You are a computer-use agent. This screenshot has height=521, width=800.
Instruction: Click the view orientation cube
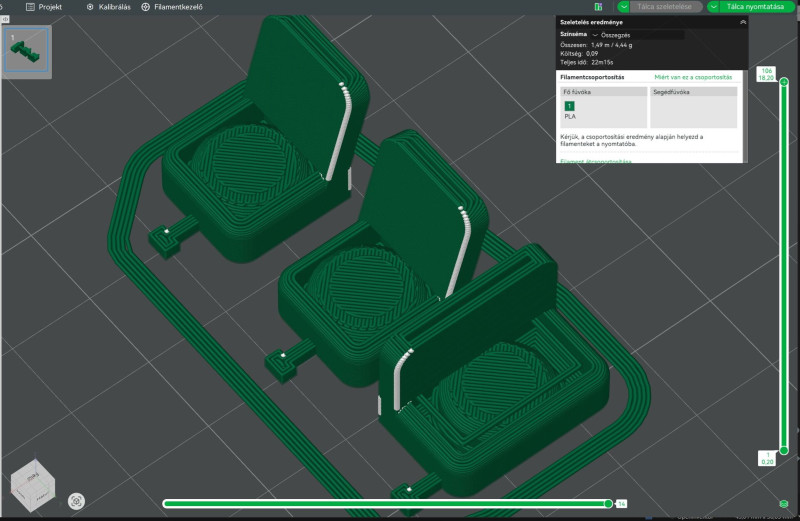(33, 484)
